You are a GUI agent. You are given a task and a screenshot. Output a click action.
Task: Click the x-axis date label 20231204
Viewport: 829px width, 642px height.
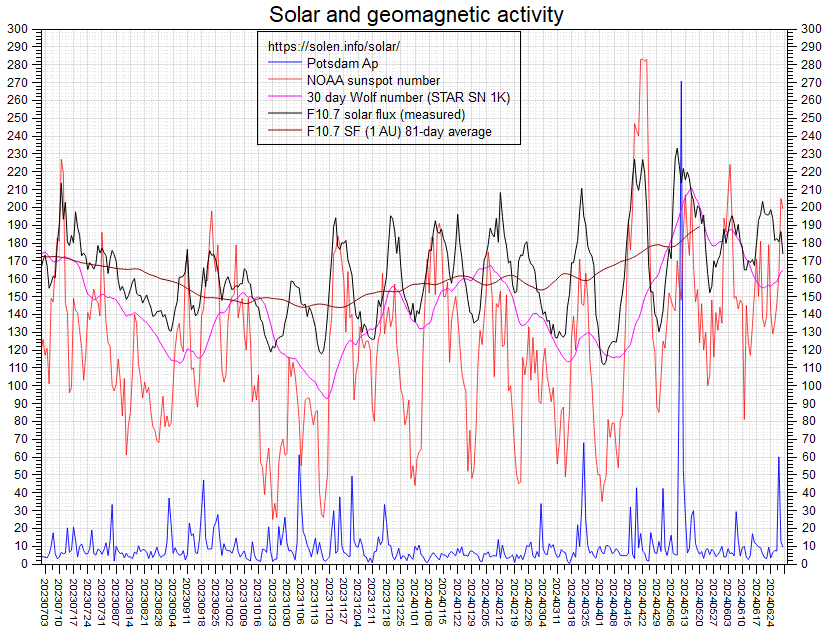tap(357, 602)
